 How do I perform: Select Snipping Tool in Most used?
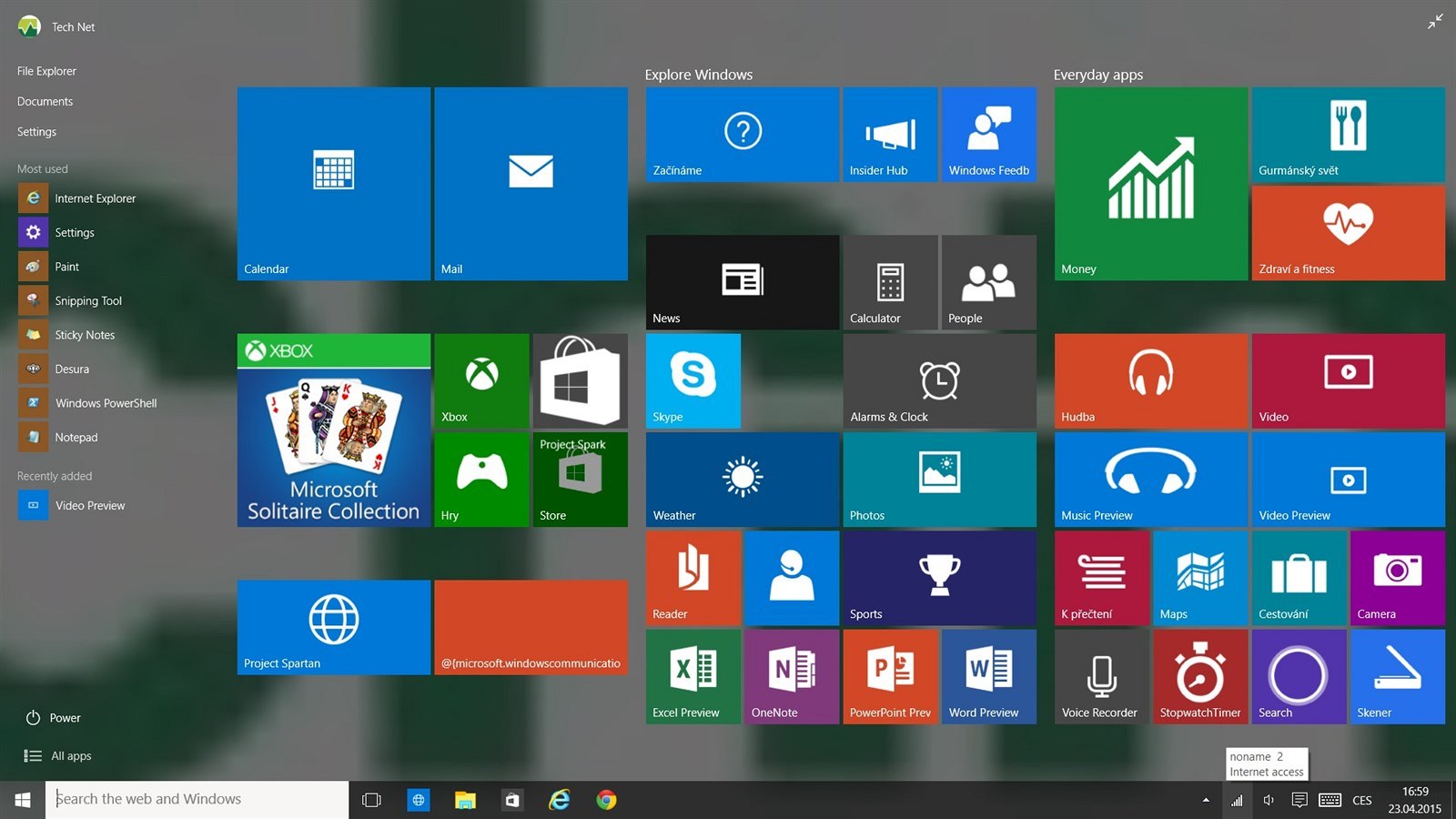point(87,301)
